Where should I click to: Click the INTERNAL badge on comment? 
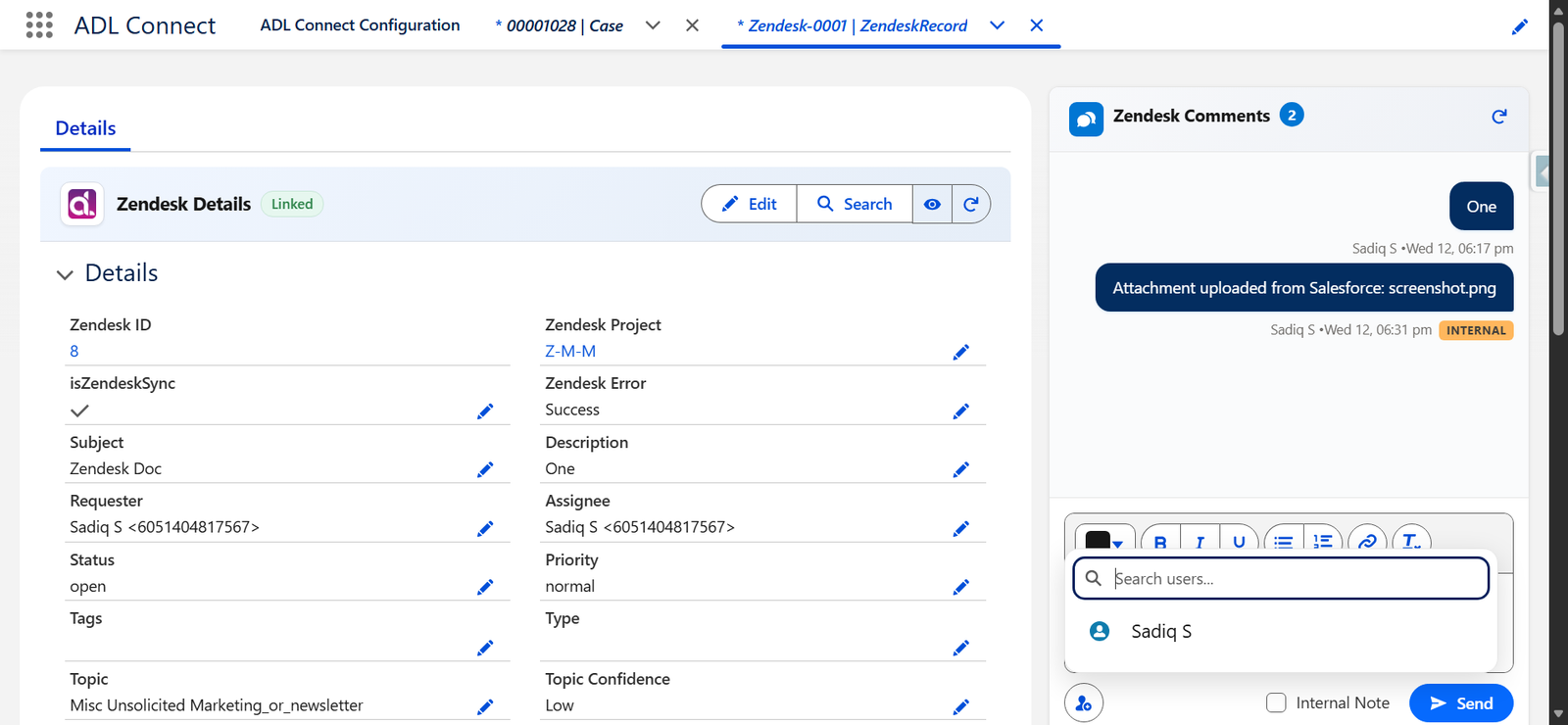click(1476, 330)
